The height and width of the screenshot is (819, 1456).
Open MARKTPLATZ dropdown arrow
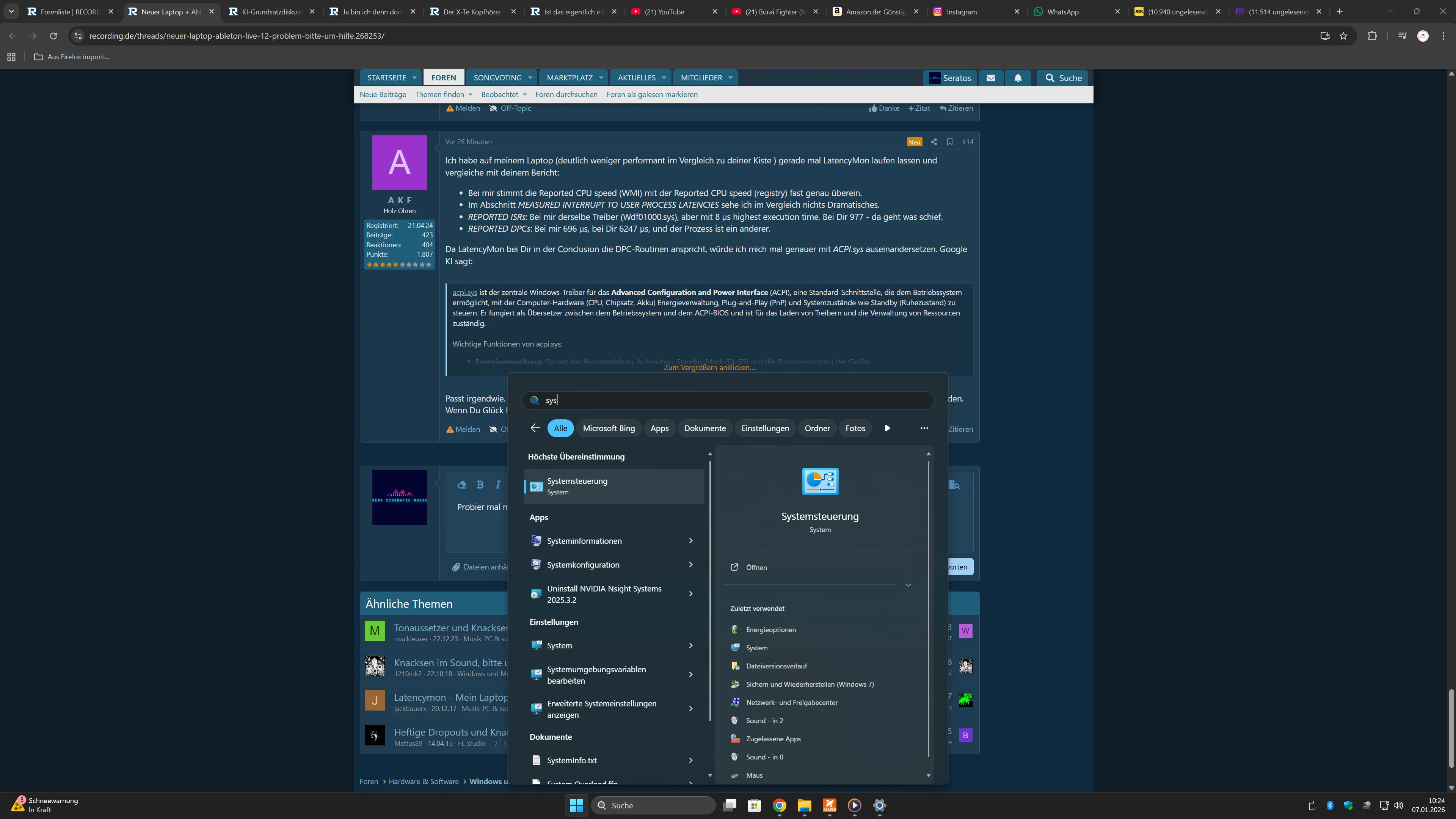pyautogui.click(x=601, y=78)
